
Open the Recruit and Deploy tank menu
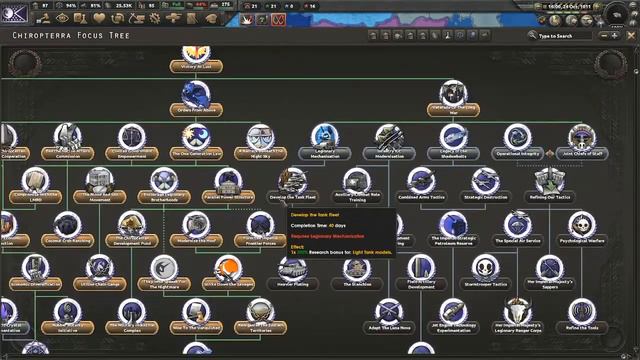pos(173,18)
